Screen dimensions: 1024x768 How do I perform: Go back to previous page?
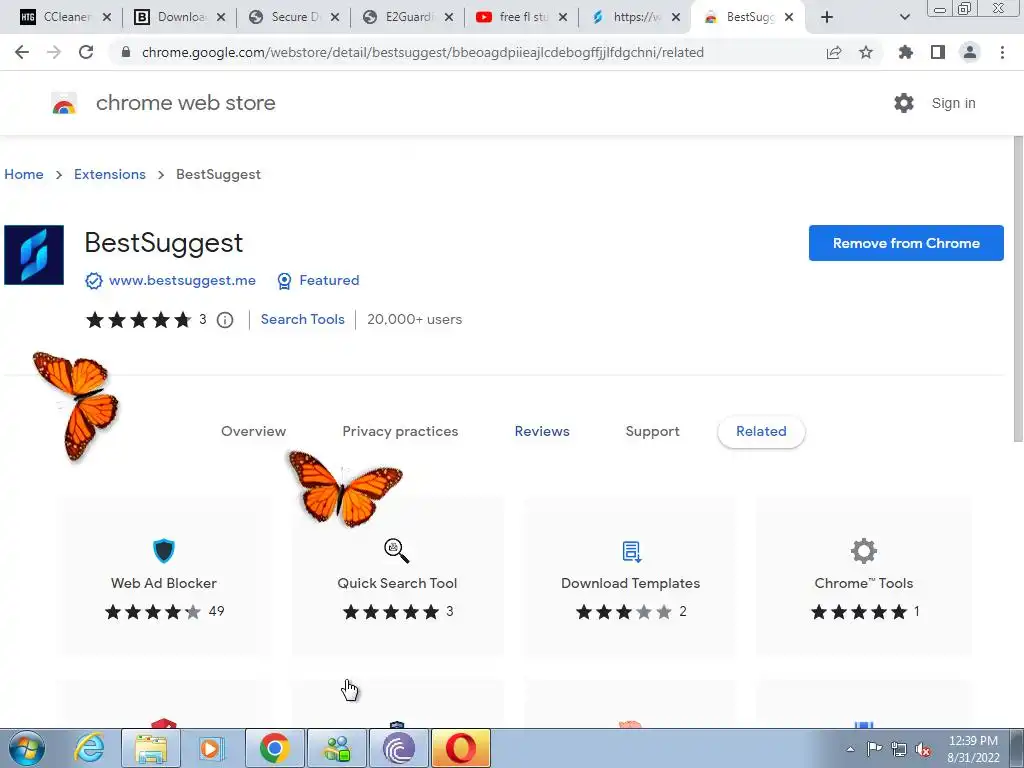coord(22,52)
